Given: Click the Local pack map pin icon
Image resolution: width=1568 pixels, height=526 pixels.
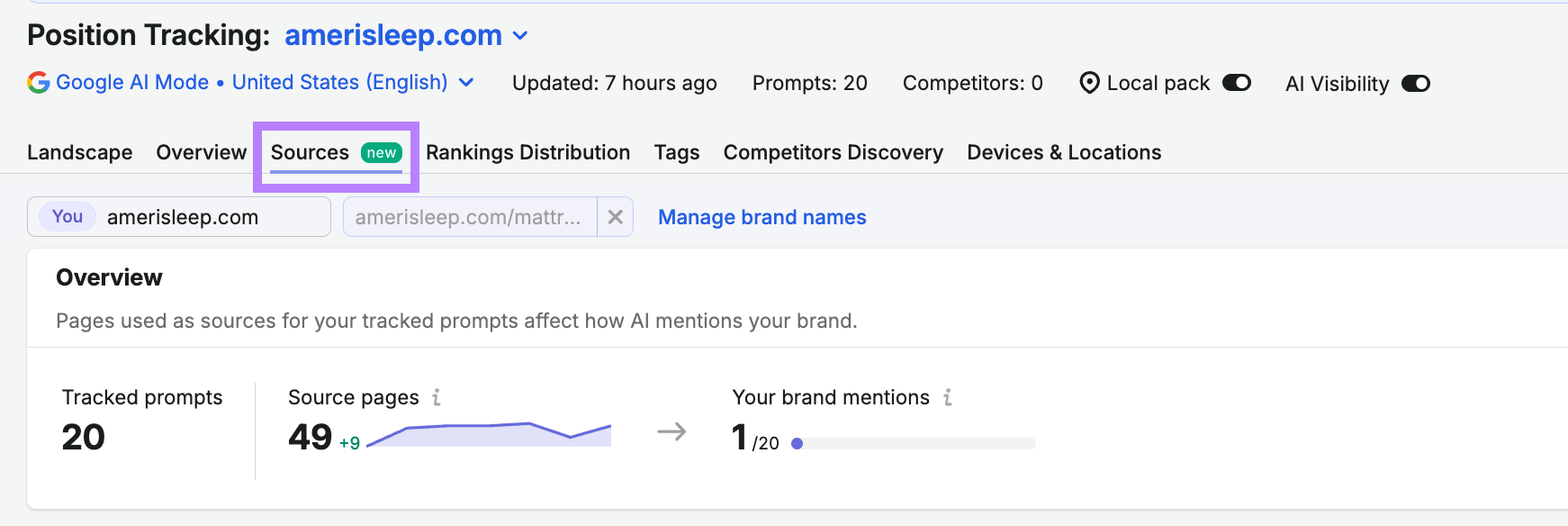Looking at the screenshot, I should (x=1089, y=83).
